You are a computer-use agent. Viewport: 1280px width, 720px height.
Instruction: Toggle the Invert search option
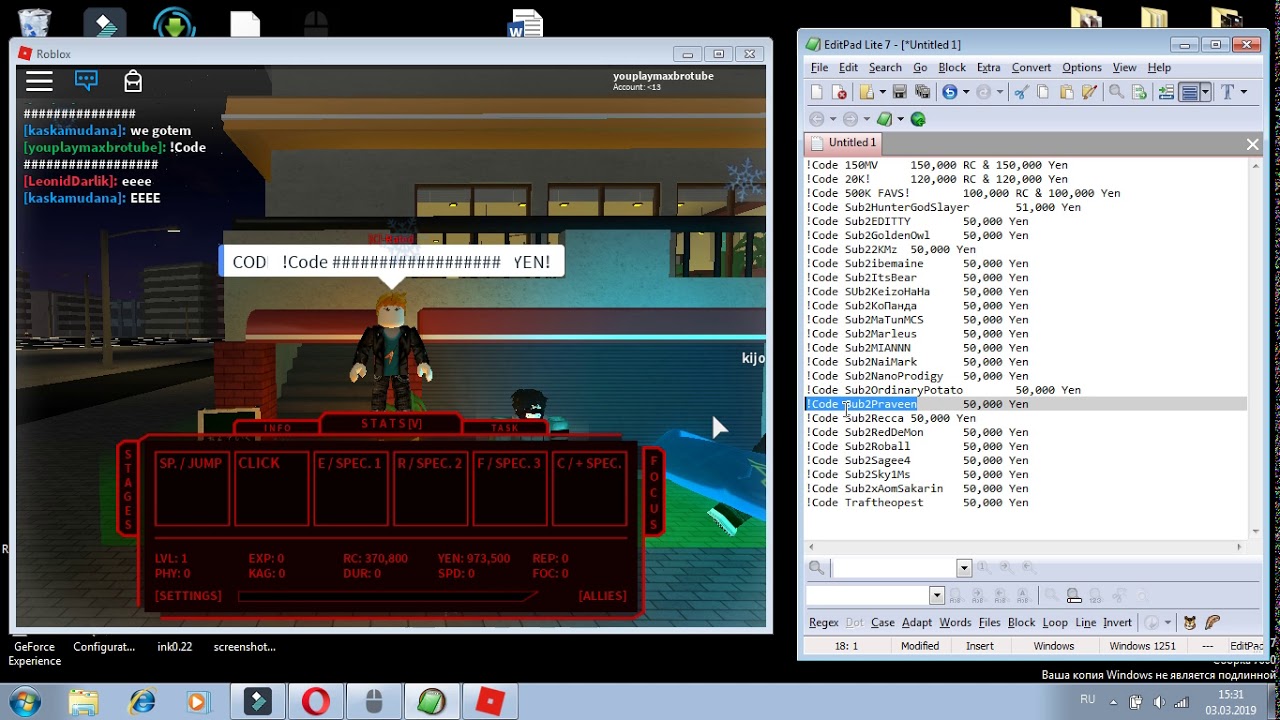[x=1117, y=622]
